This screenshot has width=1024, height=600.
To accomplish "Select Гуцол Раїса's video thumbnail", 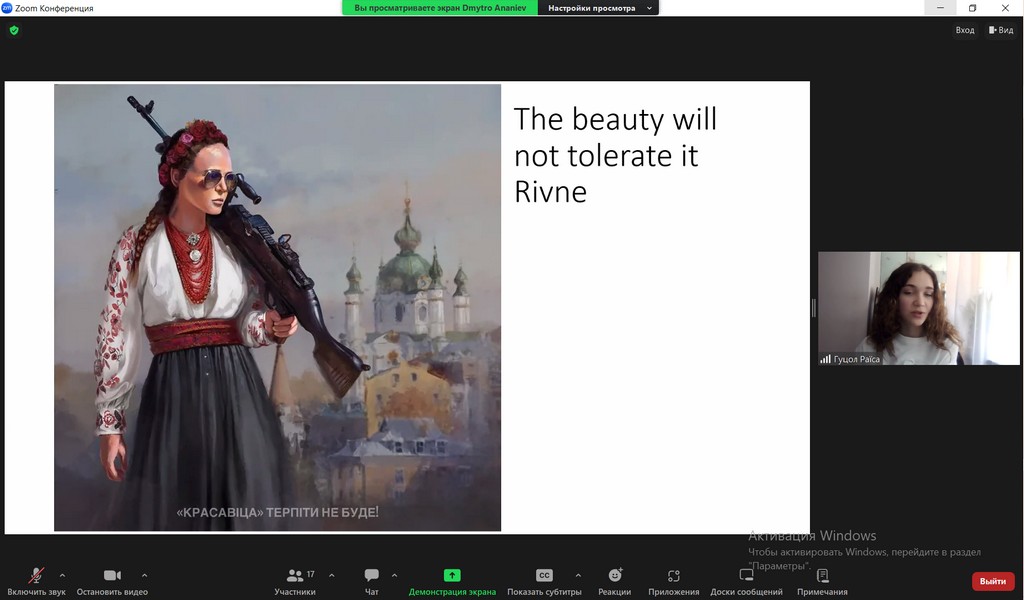I will pos(919,308).
